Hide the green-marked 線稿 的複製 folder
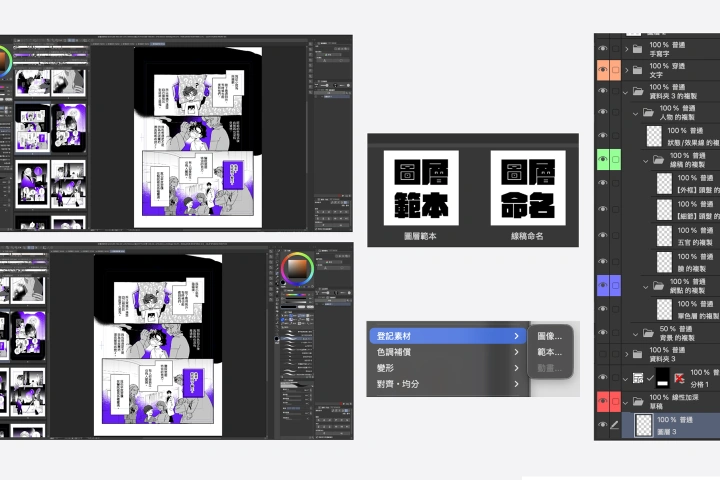720x480 pixels. (602, 159)
